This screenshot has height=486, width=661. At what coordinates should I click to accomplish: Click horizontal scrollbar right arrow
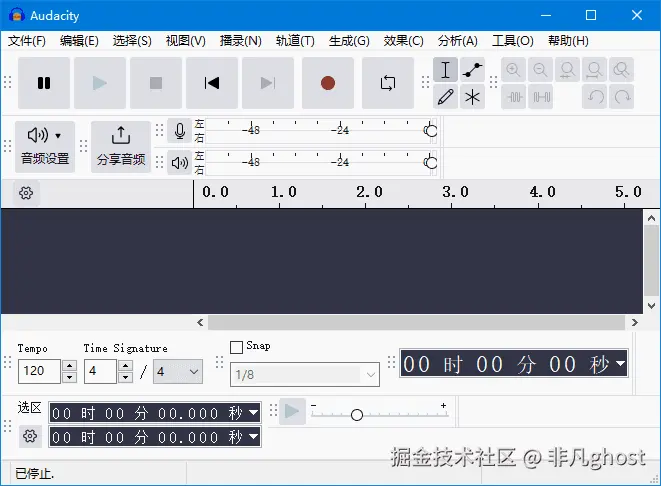[634, 323]
